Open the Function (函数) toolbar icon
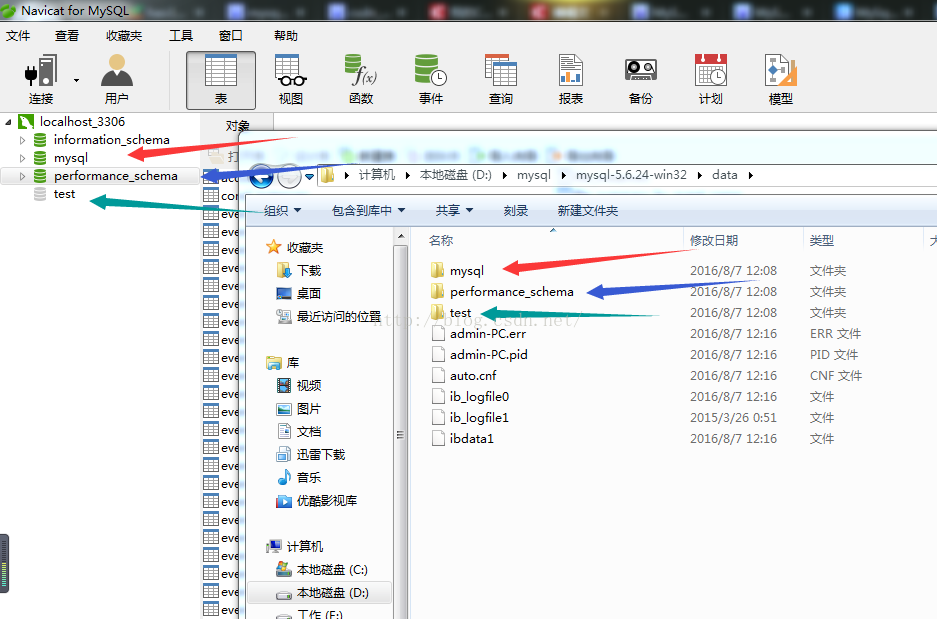Image resolution: width=937 pixels, height=619 pixels. tap(361, 79)
